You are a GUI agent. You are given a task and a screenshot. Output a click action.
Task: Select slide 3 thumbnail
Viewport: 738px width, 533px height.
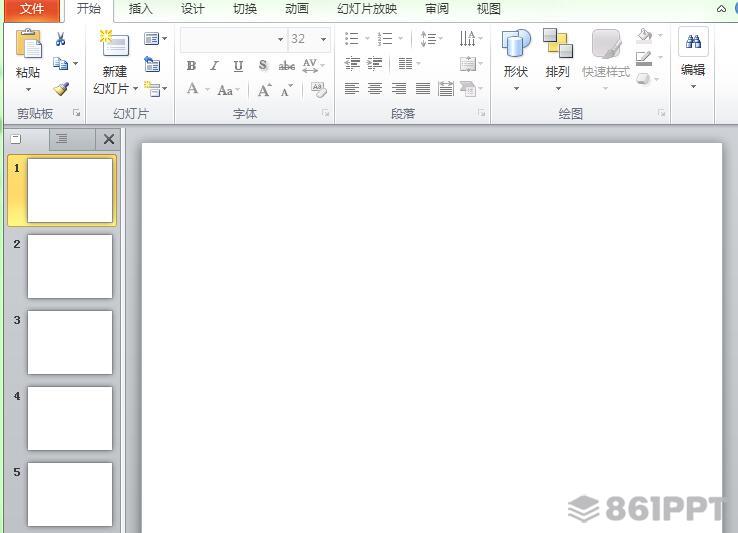click(70, 342)
